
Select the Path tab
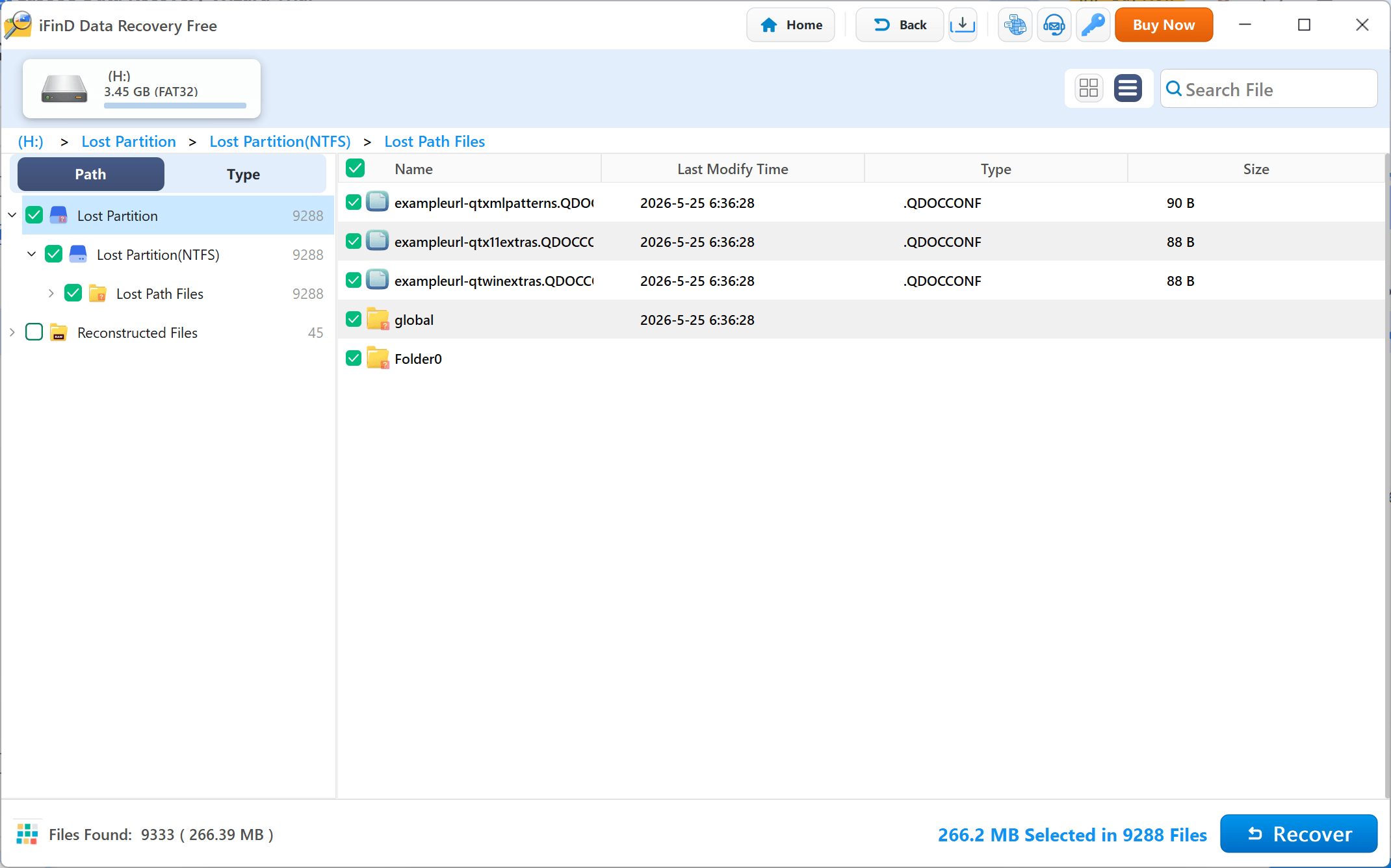[x=90, y=173]
